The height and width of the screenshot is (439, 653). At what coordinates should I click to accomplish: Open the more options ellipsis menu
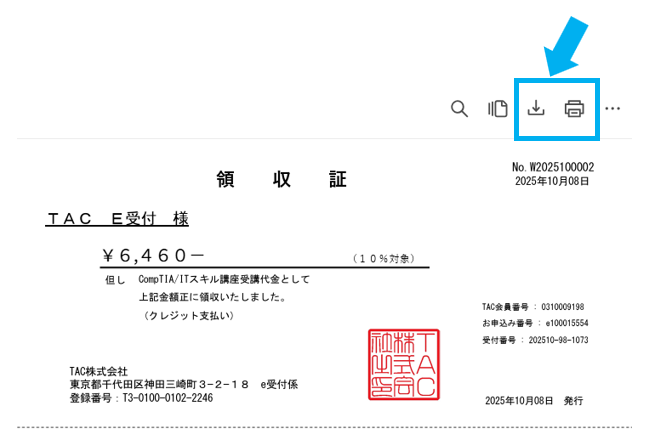tap(613, 109)
